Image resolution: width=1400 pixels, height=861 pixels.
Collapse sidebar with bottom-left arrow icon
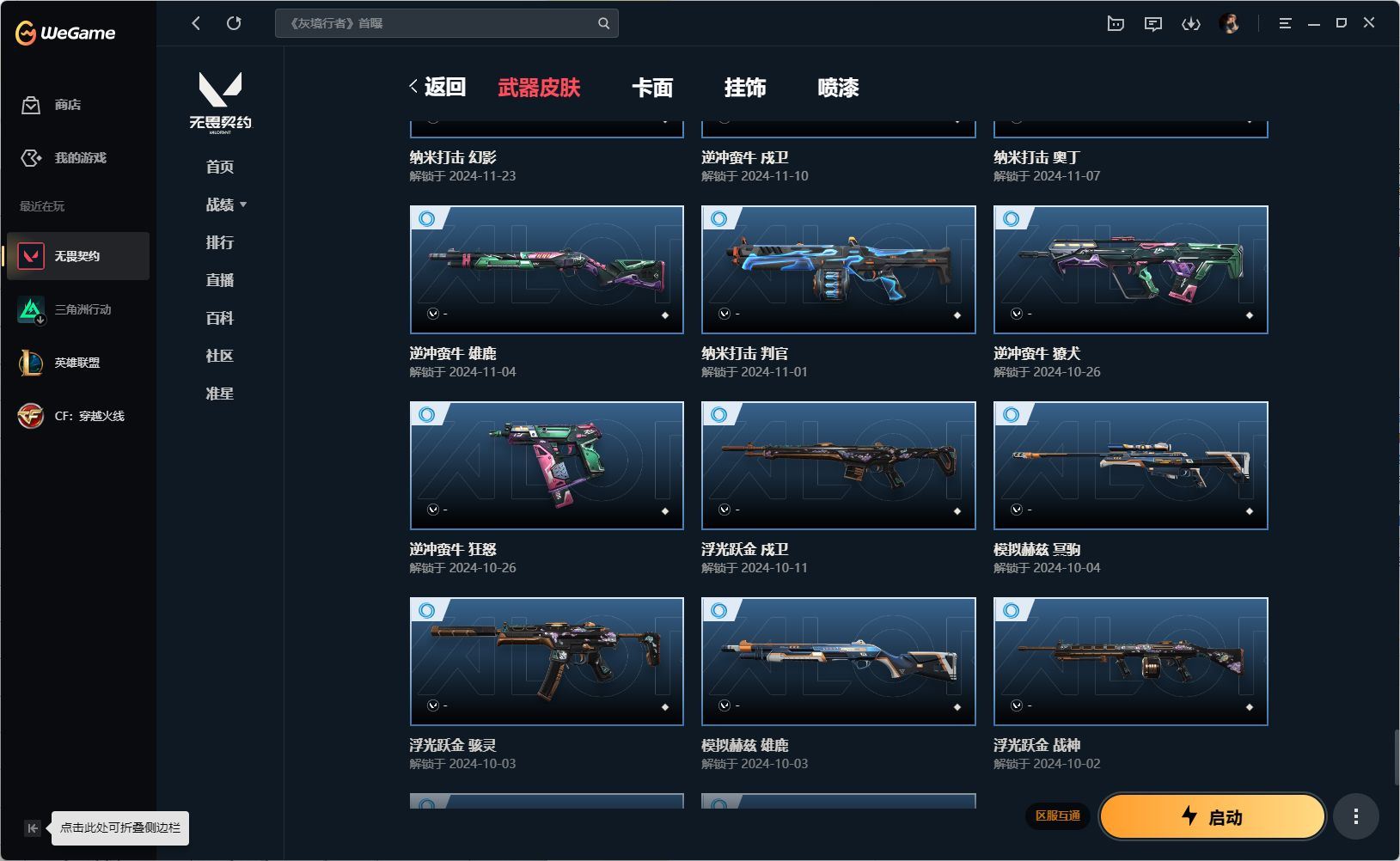pyautogui.click(x=32, y=828)
